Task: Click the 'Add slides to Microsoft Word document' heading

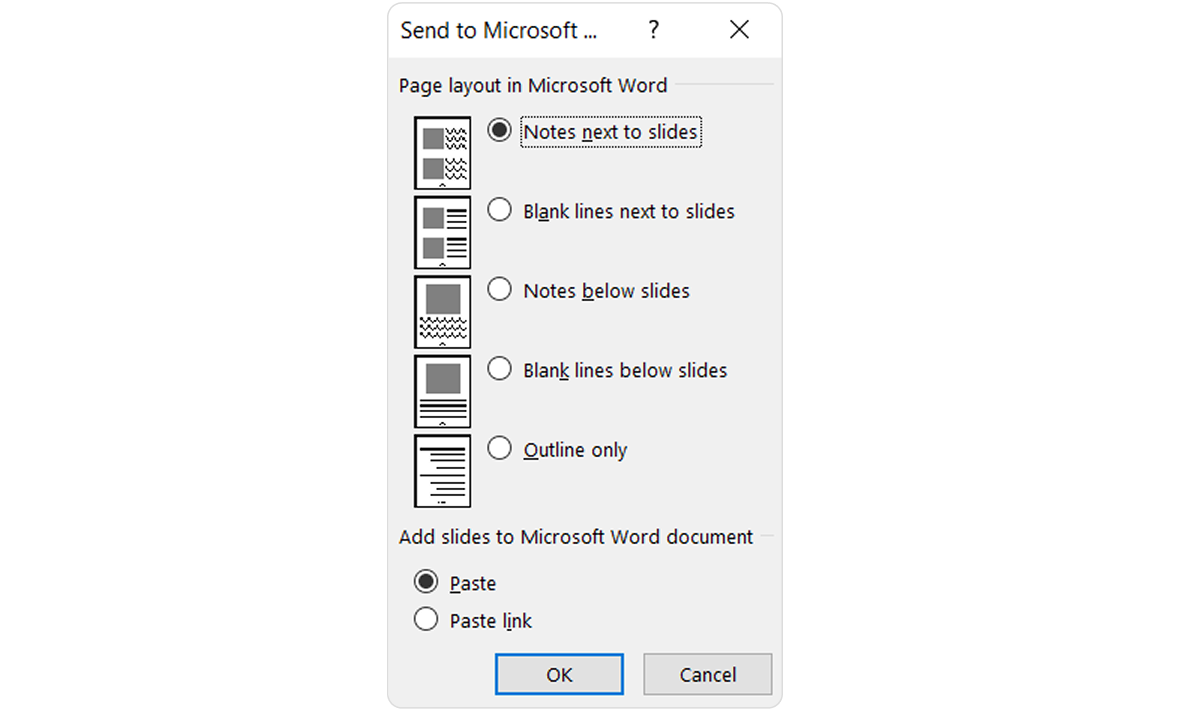Action: pos(576,537)
